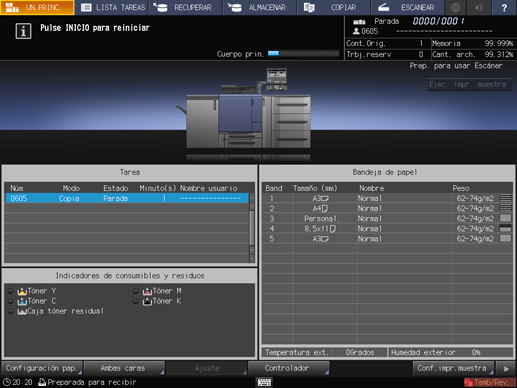
Task: Open the Controlador button
Action: point(289,368)
